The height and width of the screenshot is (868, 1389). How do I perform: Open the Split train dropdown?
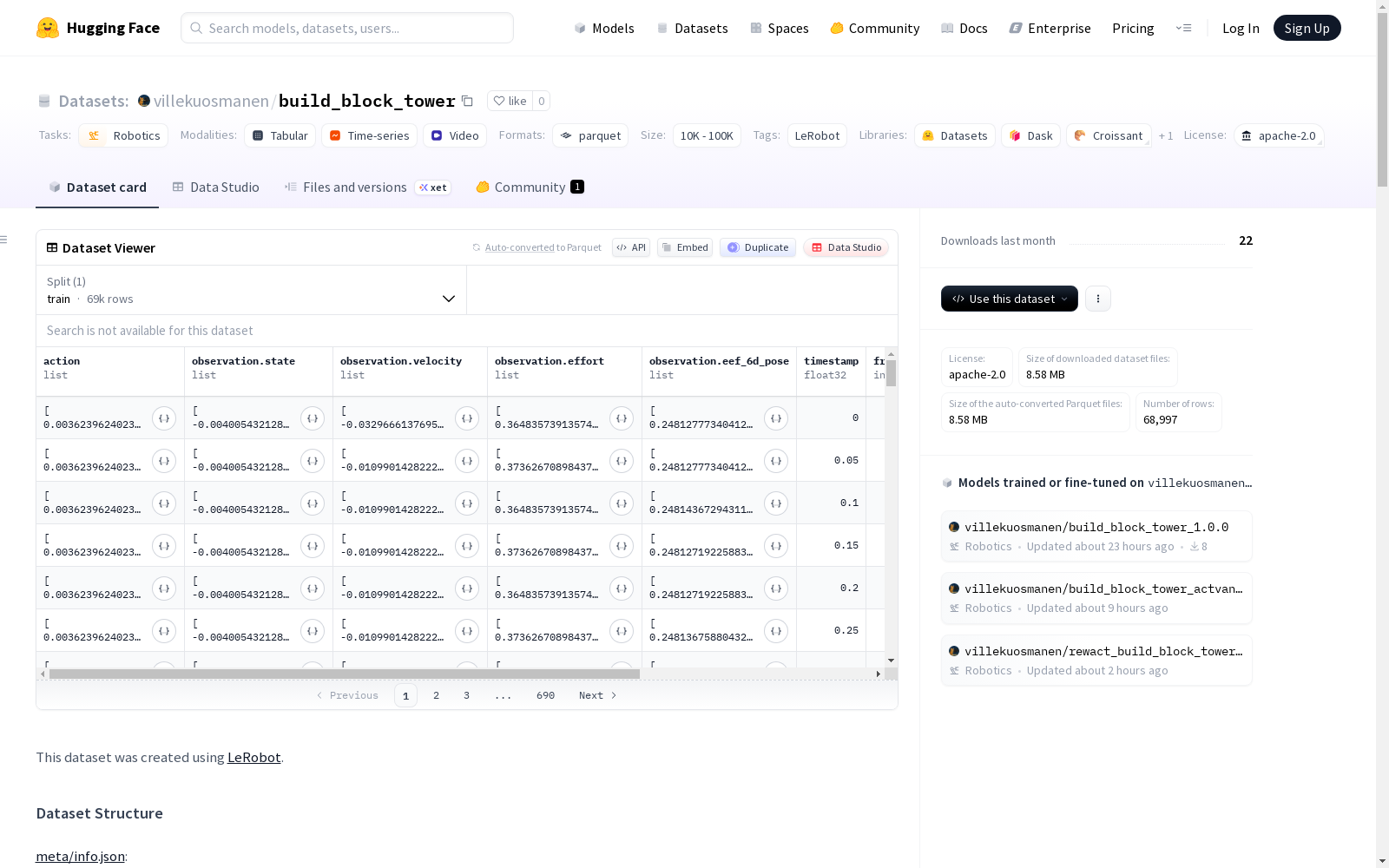point(252,290)
